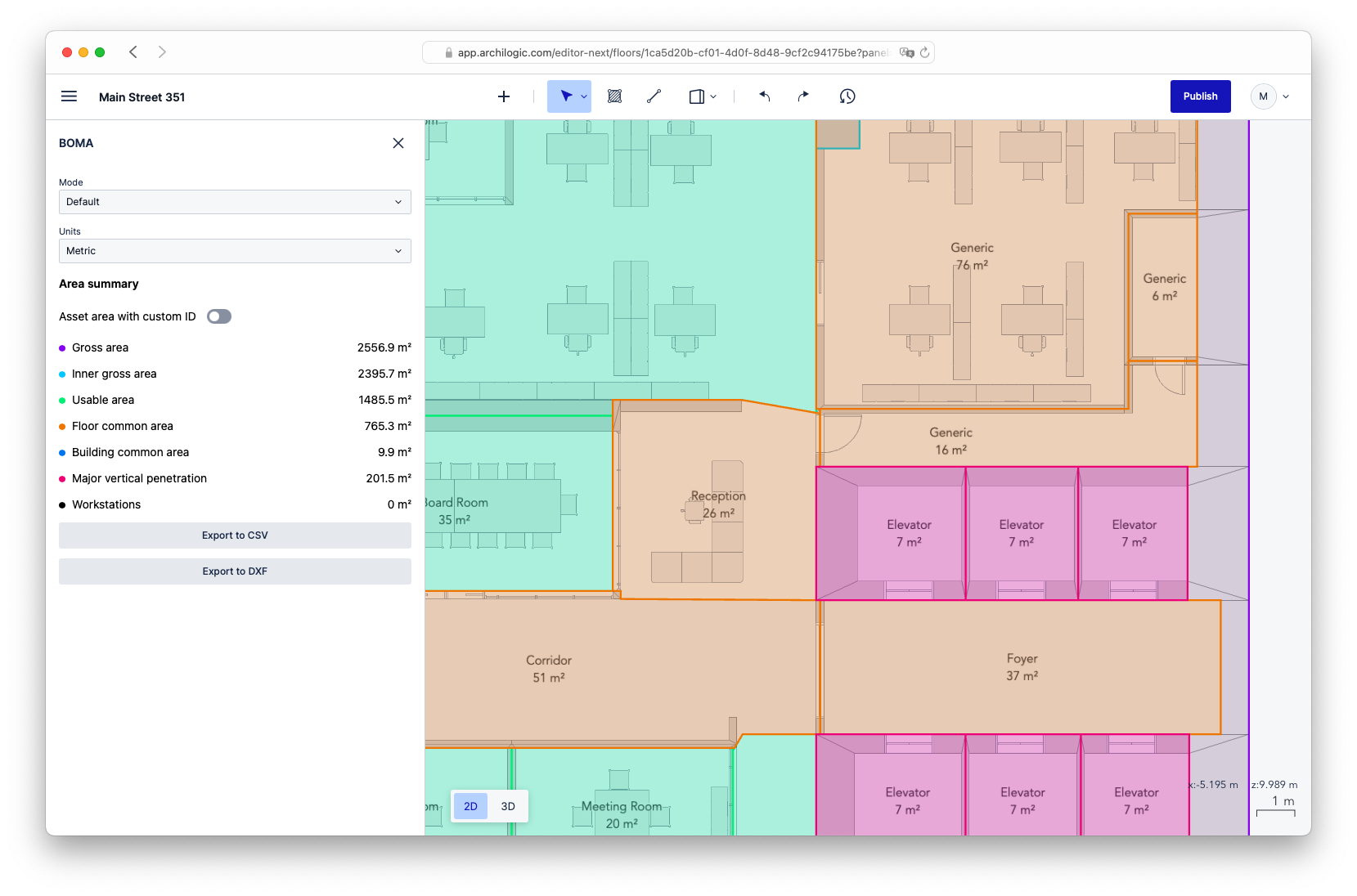This screenshot has width=1357, height=896.
Task: Select the Generic 76 m² office space
Action: [972, 256]
